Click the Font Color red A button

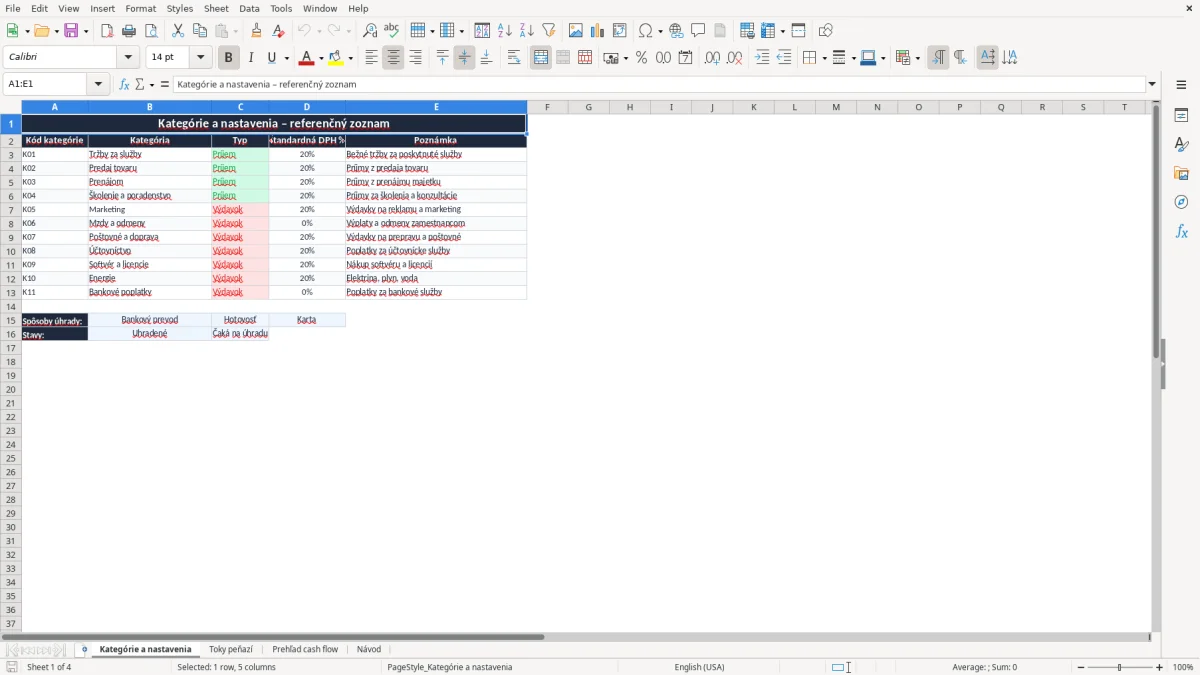click(x=306, y=58)
